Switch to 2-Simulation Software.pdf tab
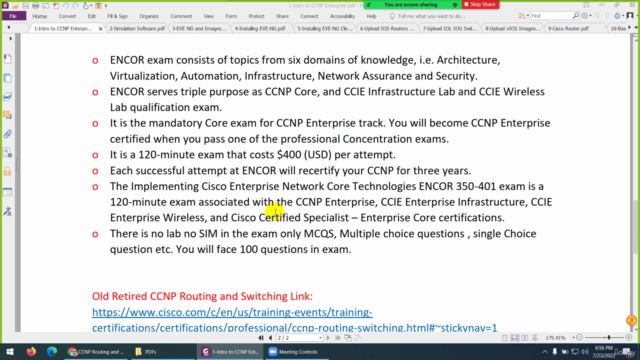This screenshot has width=640, height=360. click(137, 28)
